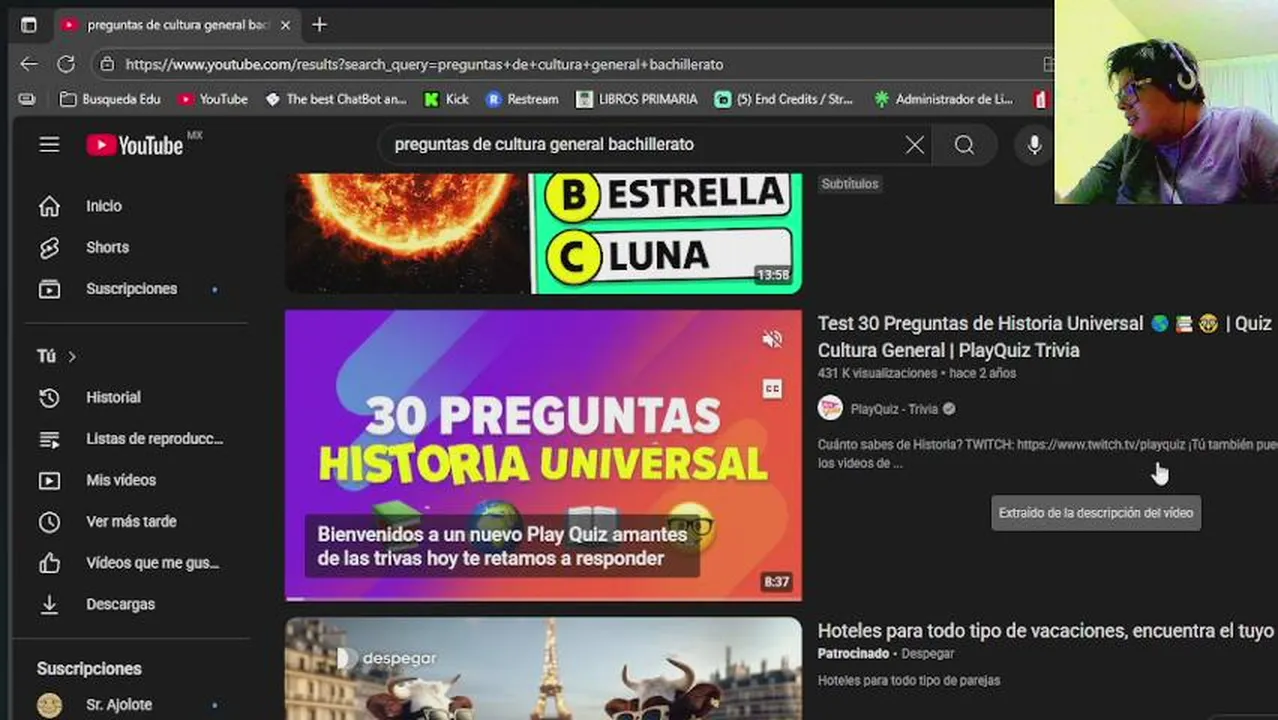Select the preguntas de cultura general tab
The width and height of the screenshot is (1278, 720).
tap(175, 25)
